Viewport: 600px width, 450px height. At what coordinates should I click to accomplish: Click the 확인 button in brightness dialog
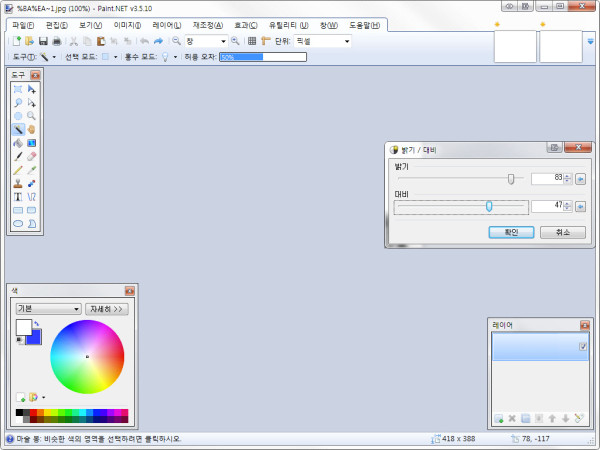[511, 231]
